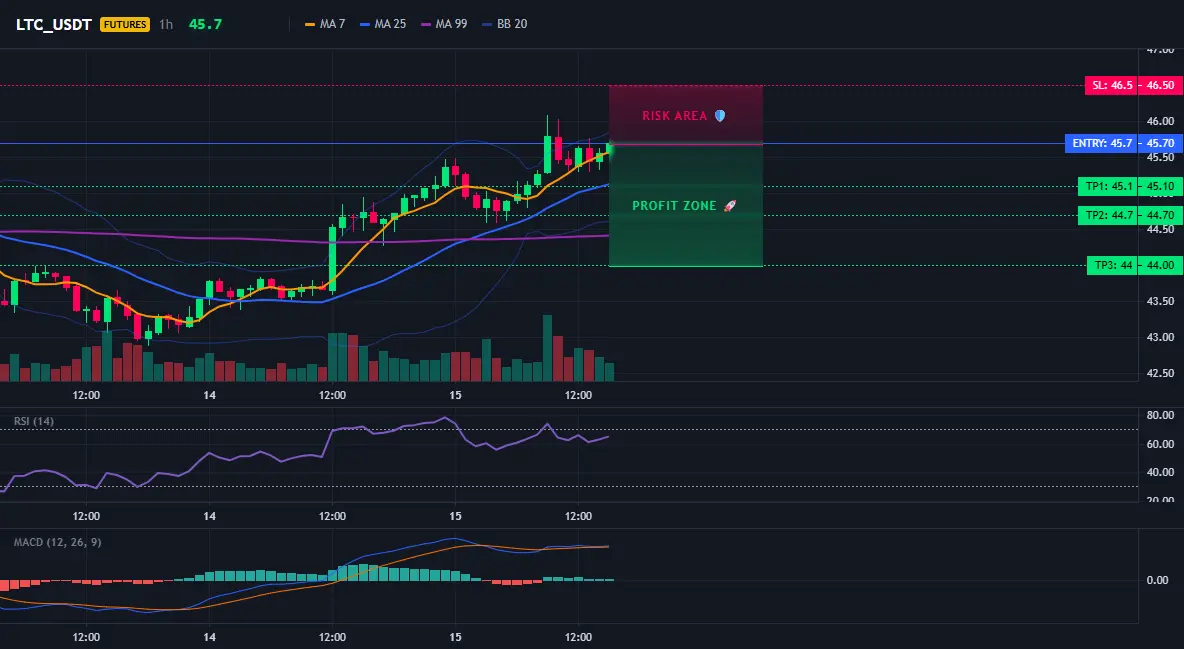The height and width of the screenshot is (649, 1184).
Task: Click the FUTURES badge
Action: pyautogui.click(x=125, y=24)
